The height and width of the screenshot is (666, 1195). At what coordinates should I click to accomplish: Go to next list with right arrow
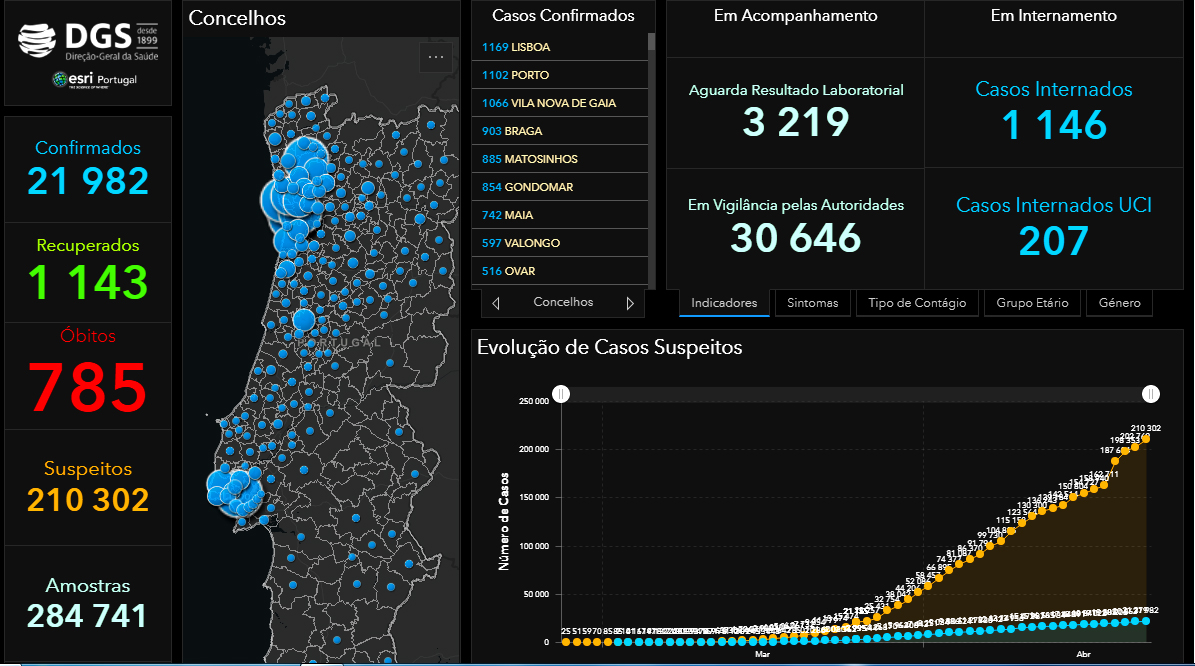pos(630,303)
